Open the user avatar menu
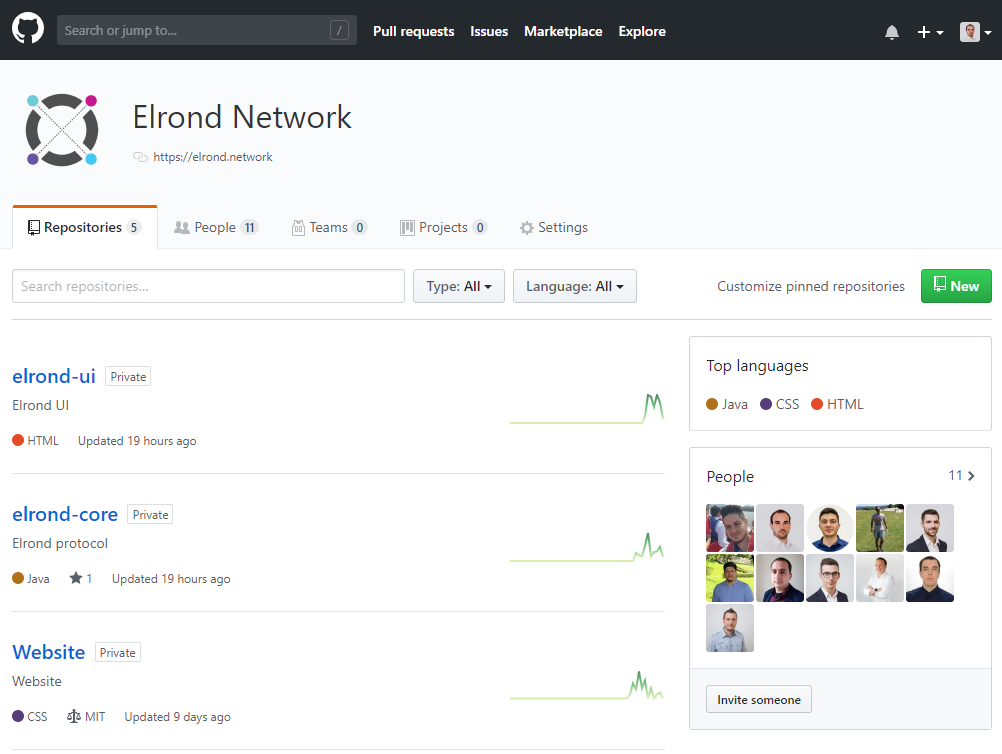 click(975, 32)
